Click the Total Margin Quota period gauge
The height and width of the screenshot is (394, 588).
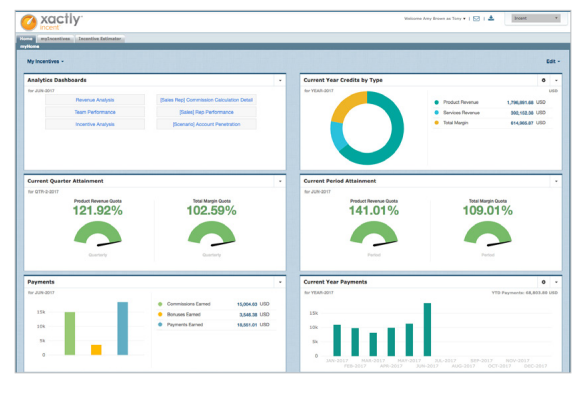click(x=488, y=234)
